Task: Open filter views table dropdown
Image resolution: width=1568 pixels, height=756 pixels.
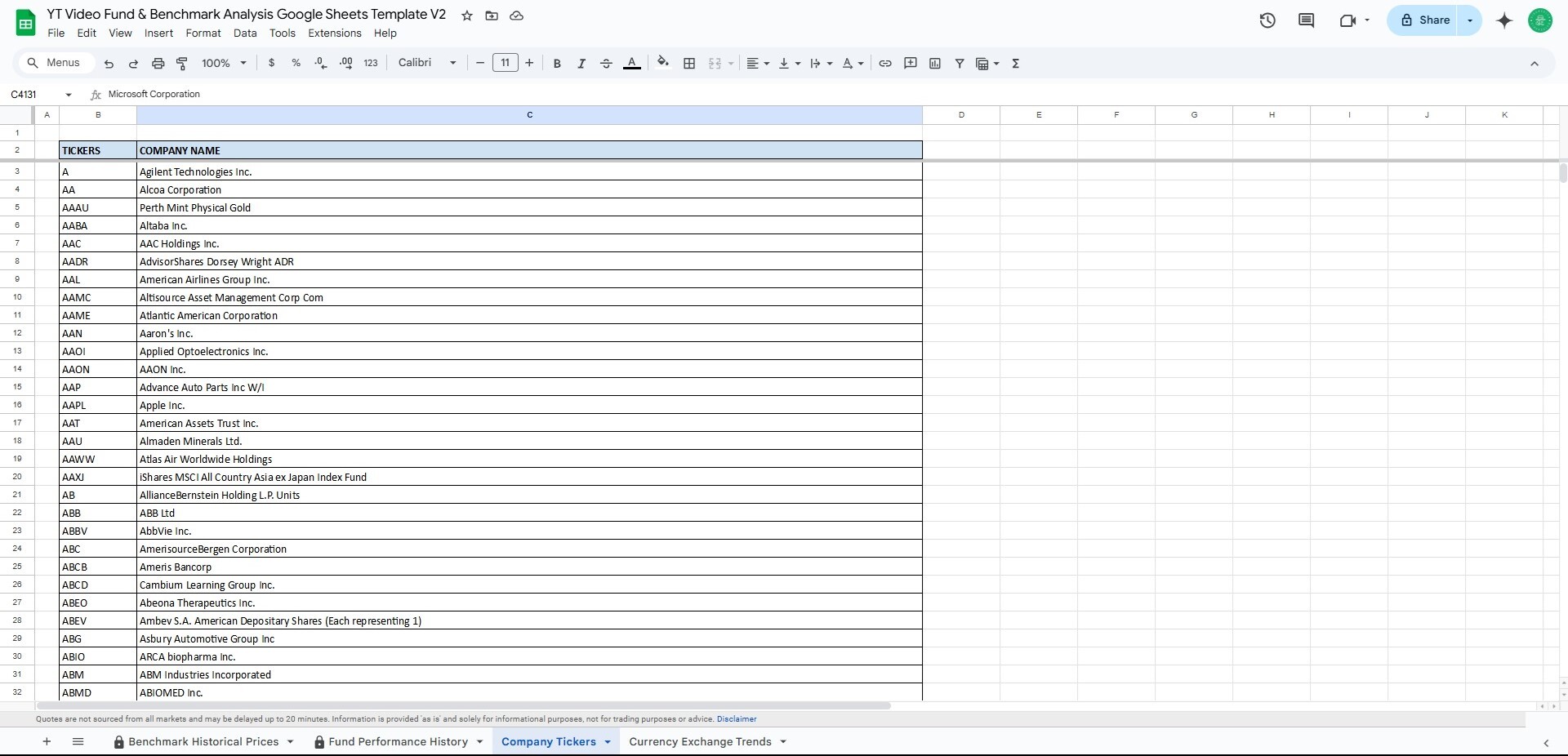Action: tap(987, 64)
